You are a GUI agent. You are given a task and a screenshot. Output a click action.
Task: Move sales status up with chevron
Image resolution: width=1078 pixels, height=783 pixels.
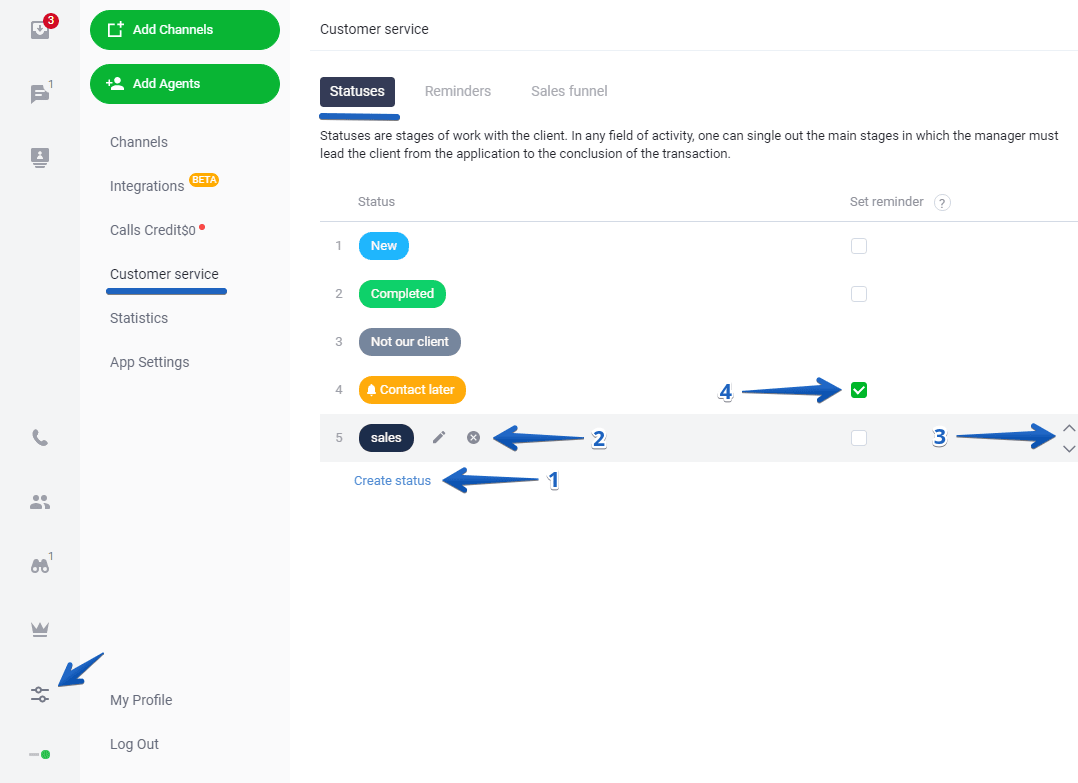tap(1069, 428)
